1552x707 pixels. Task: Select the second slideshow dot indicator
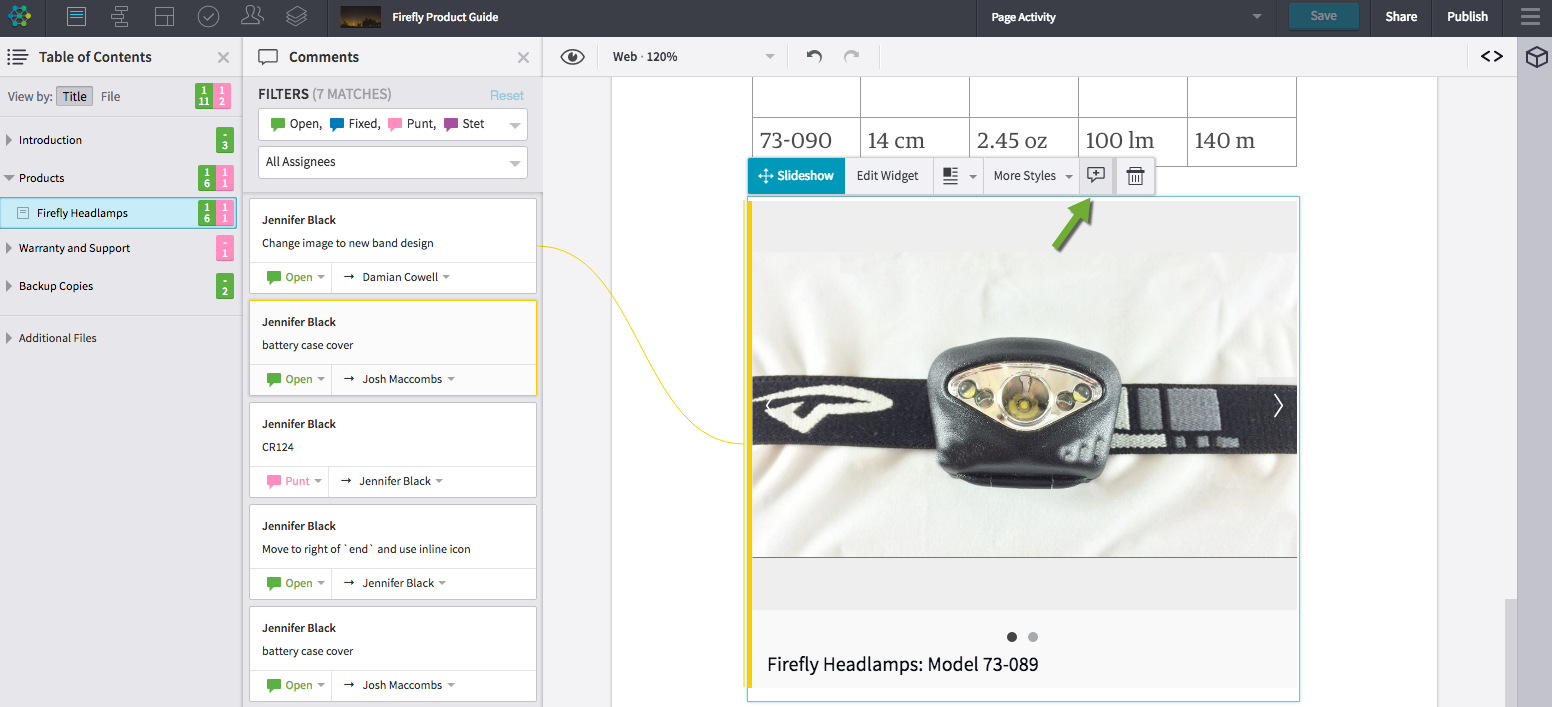pos(1033,637)
